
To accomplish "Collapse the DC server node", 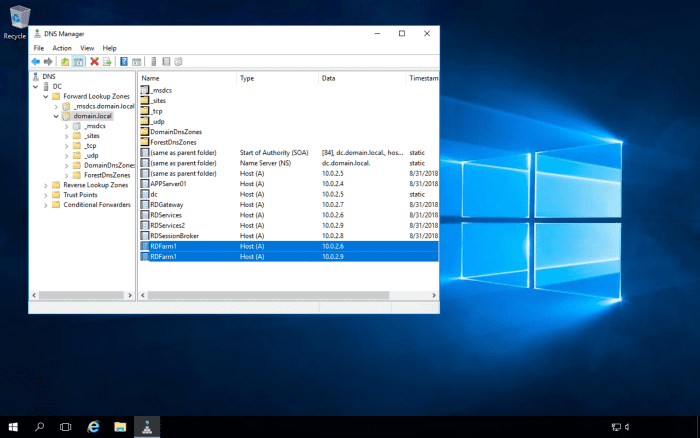I will 36,87.
